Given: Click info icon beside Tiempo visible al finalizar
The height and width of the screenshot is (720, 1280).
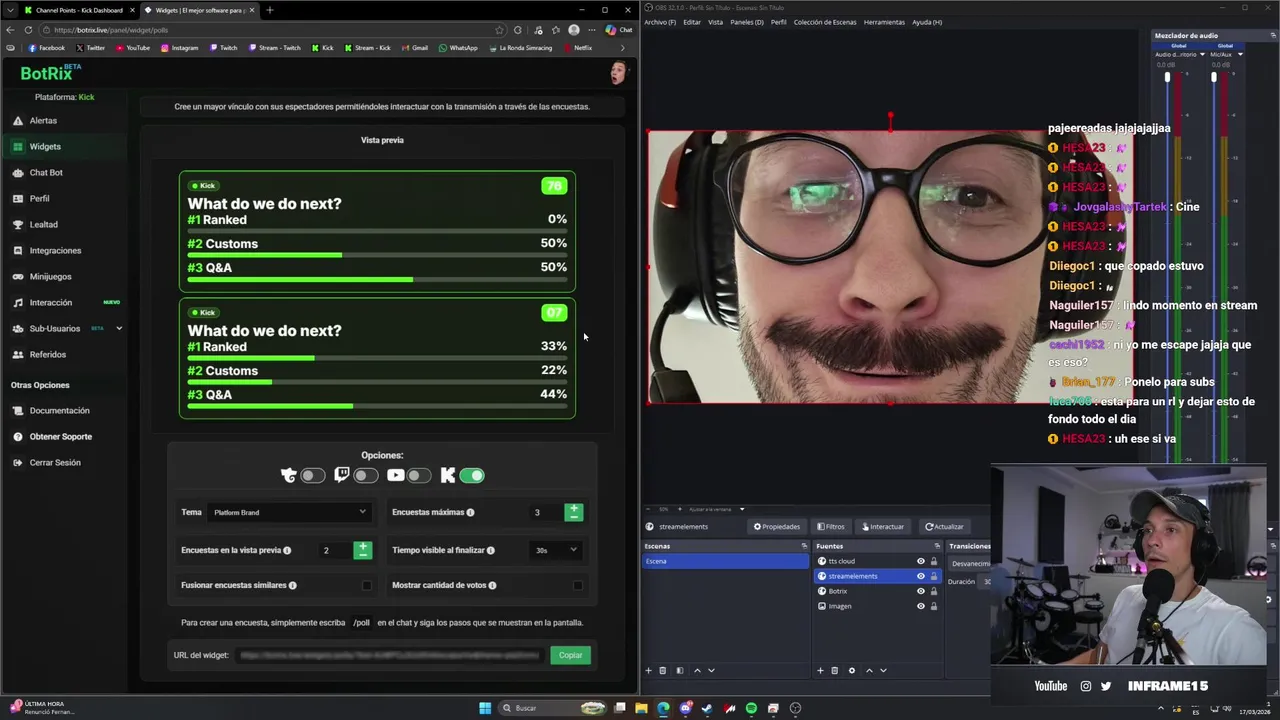Looking at the screenshot, I should coord(490,550).
